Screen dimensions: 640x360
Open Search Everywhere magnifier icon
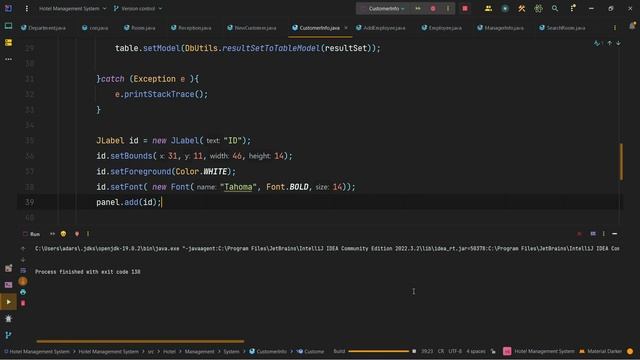point(555,8)
